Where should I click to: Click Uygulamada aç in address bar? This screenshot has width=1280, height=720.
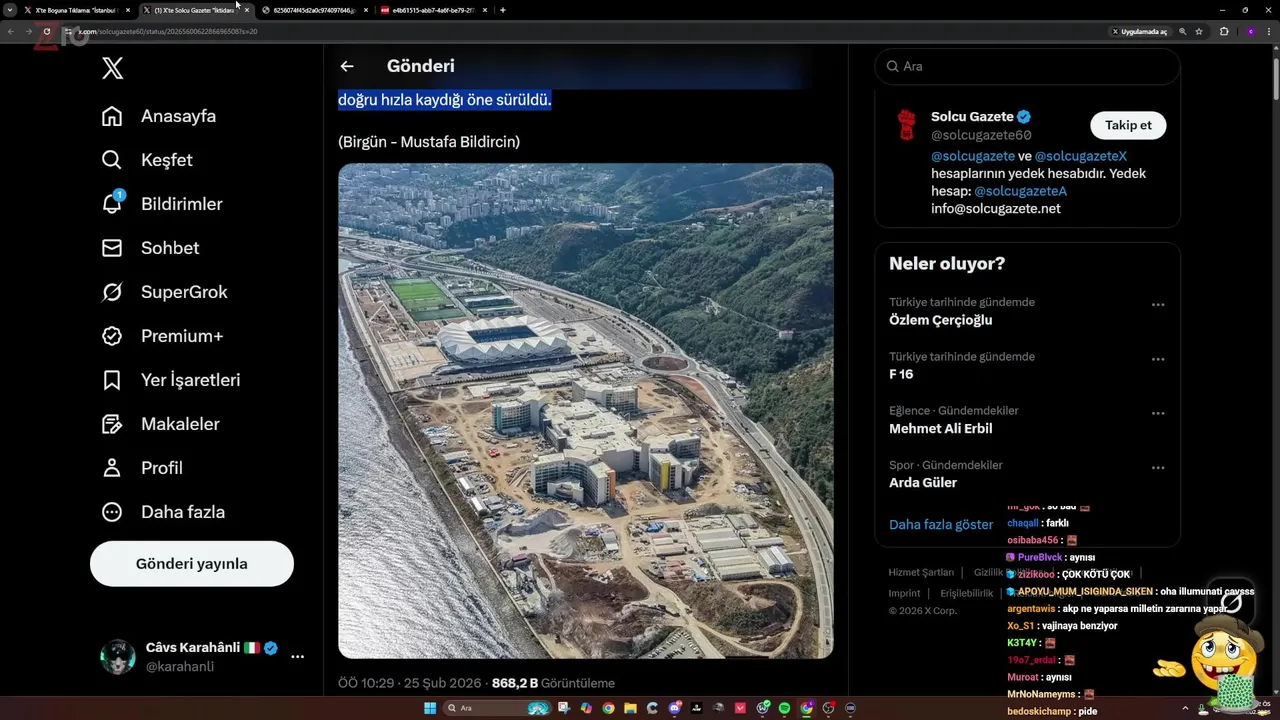tap(1139, 31)
